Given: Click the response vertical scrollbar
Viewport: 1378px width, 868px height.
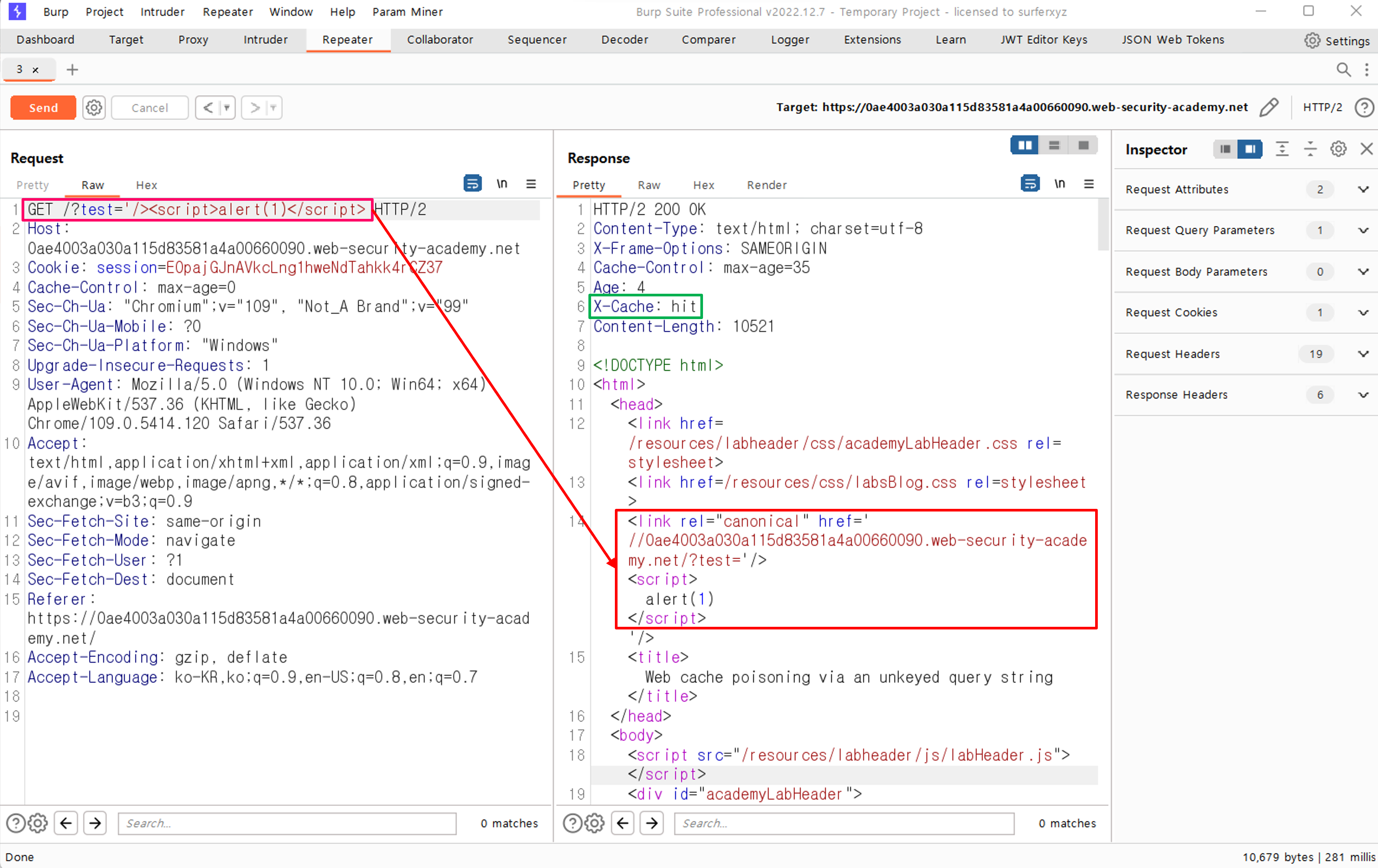Looking at the screenshot, I should click(x=1103, y=225).
